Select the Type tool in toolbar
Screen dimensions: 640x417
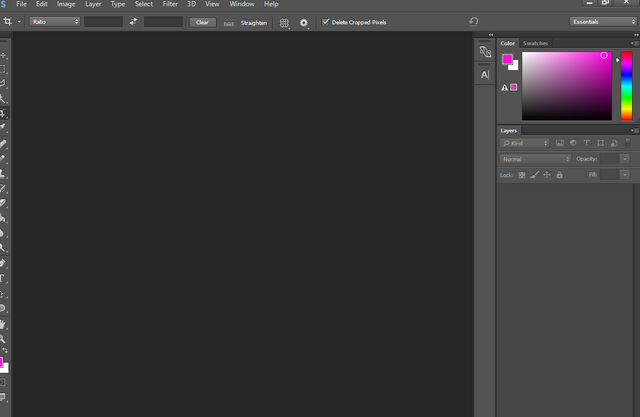[2, 279]
